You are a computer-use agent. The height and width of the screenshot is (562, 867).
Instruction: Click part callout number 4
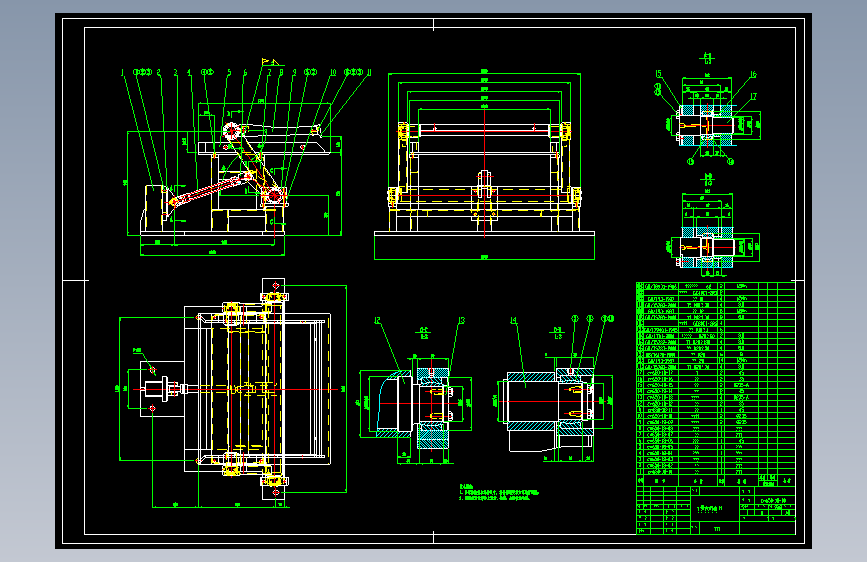click(189, 72)
